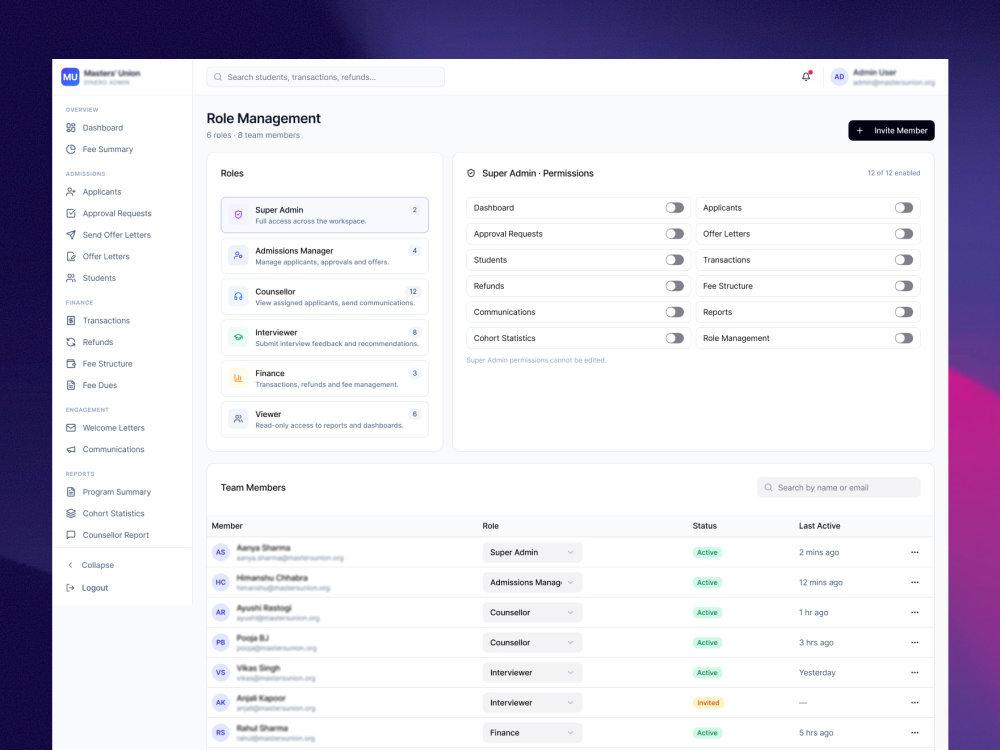The image size is (1000, 750).
Task: Open actions menu for Aanya Sharma
Action: [x=915, y=552]
